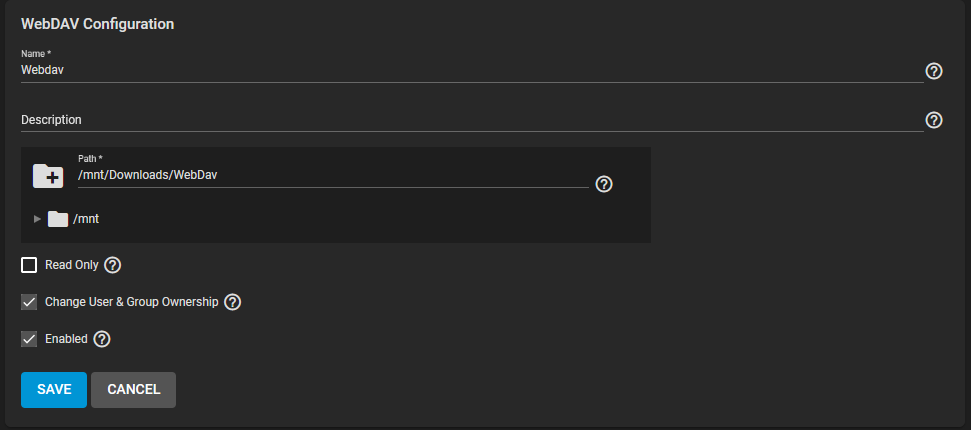This screenshot has height=430, width=971.
Task: Click the create new folder icon
Action: pos(48,176)
